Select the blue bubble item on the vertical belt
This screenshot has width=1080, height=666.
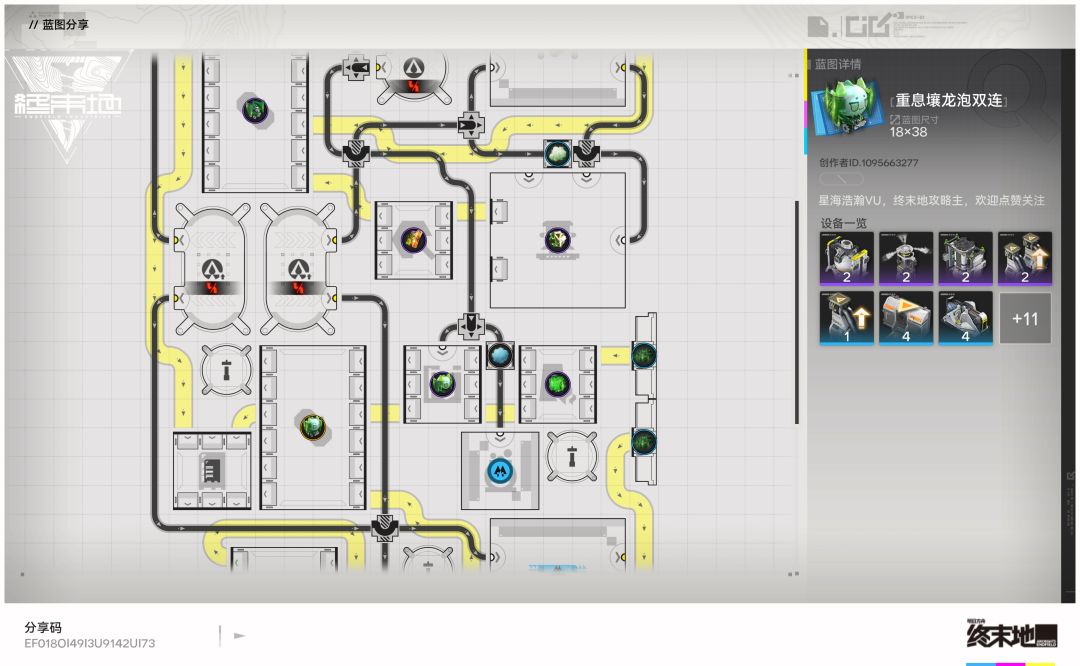tap(500, 355)
